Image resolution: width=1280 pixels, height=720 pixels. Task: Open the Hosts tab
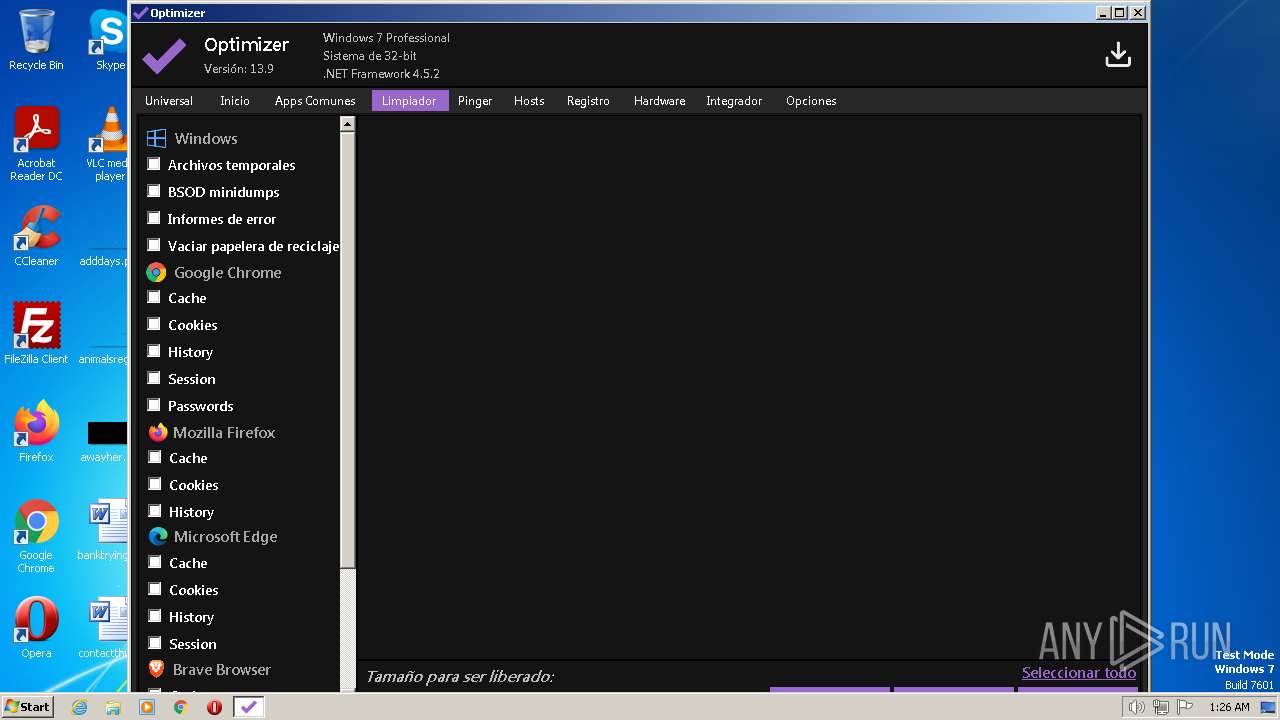click(529, 101)
